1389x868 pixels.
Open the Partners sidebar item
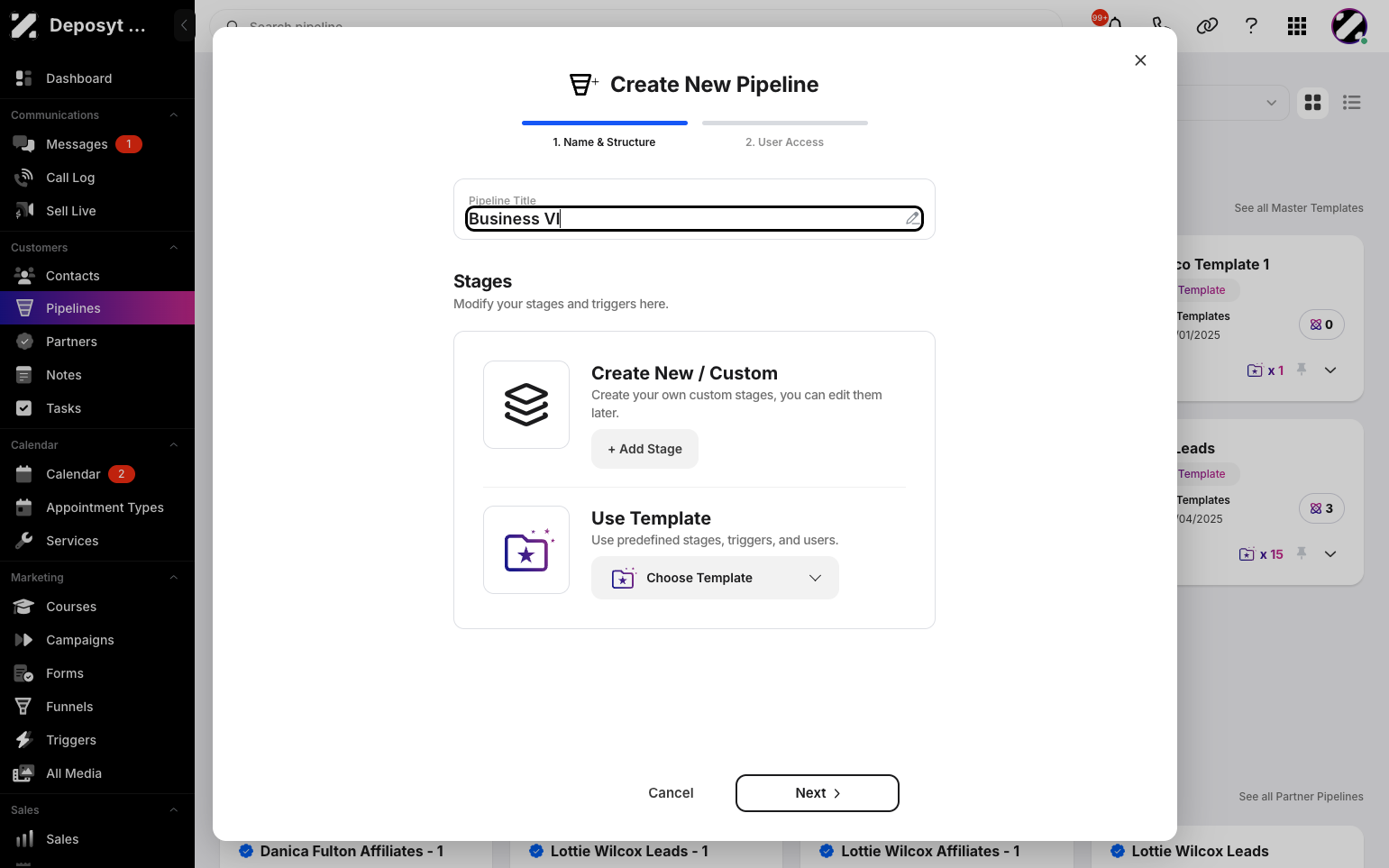click(71, 342)
